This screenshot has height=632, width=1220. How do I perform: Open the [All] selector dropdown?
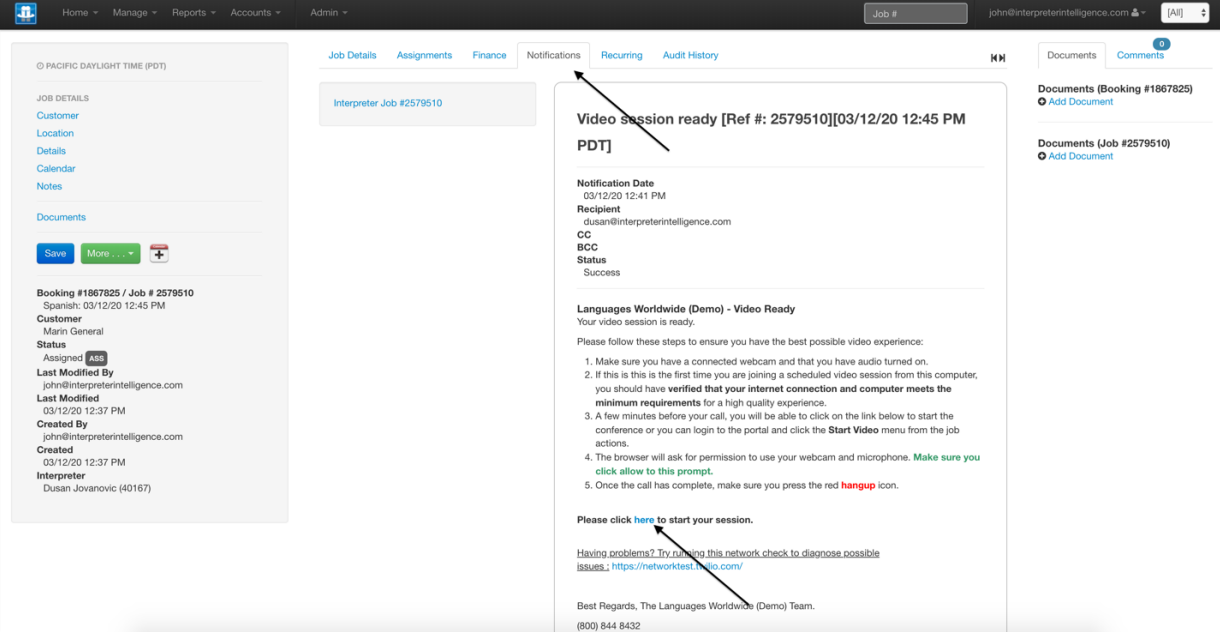pyautogui.click(x=1184, y=13)
